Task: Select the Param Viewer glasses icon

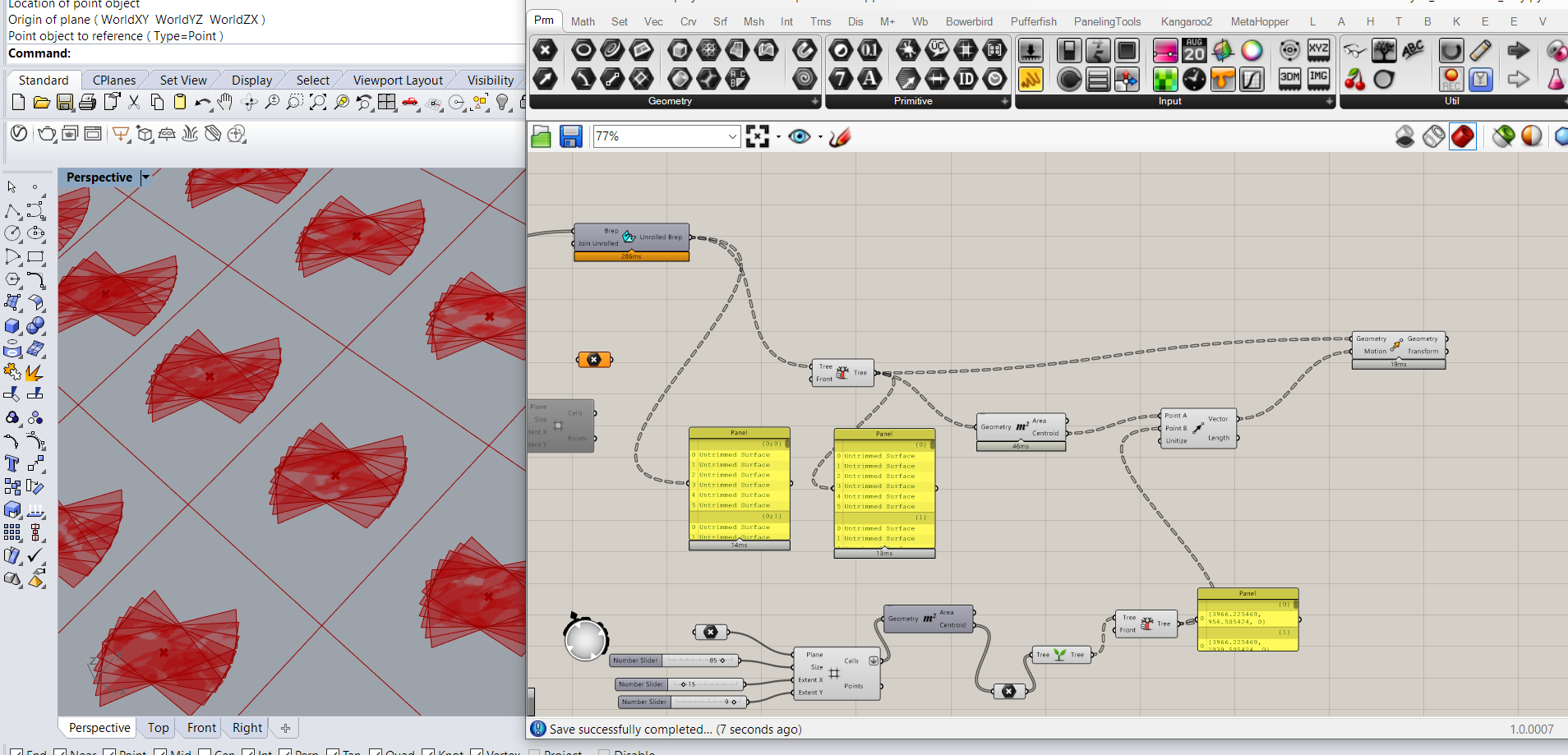Action: click(x=1355, y=50)
